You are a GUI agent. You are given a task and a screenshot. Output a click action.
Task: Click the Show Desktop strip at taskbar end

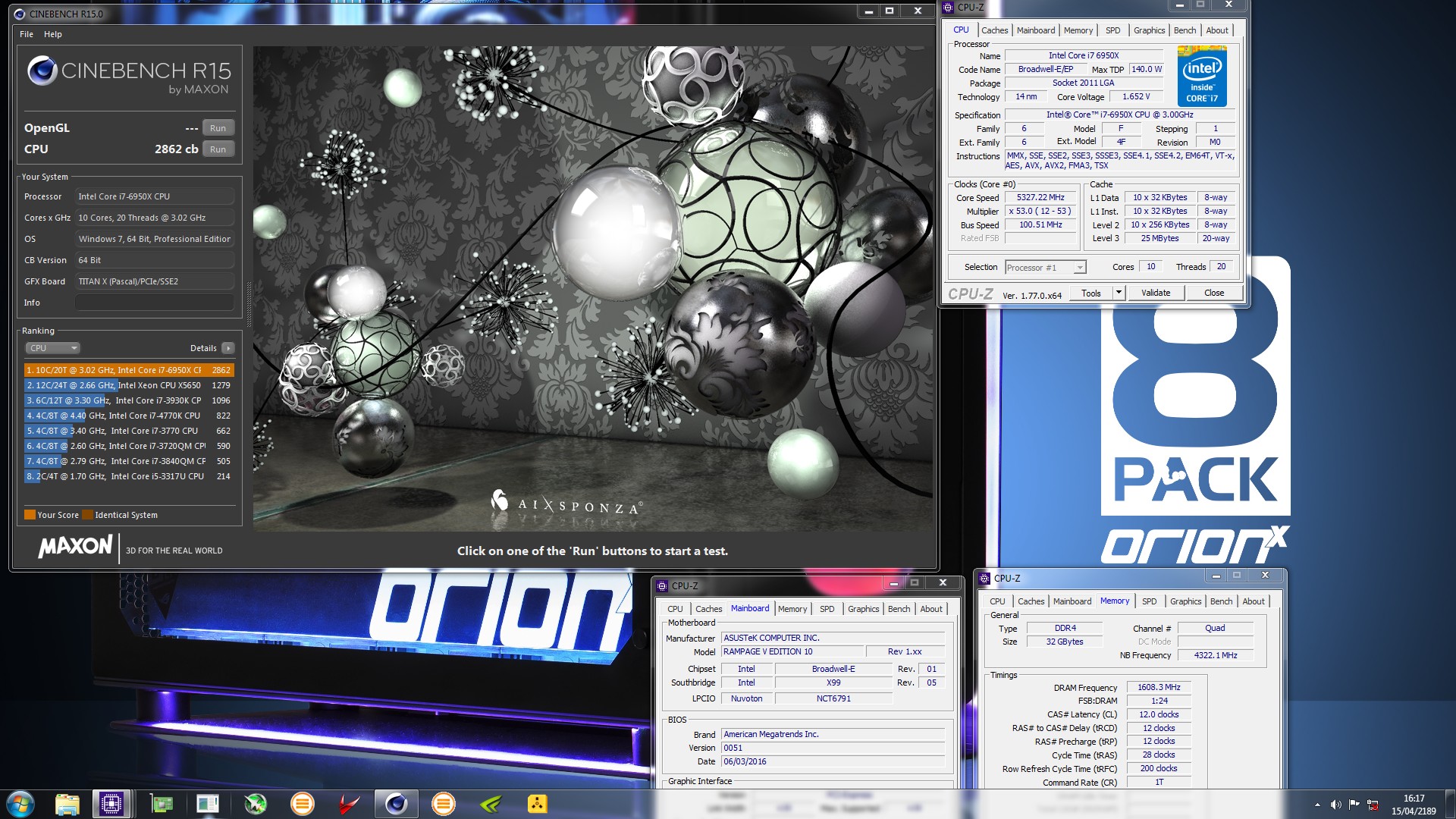(1450, 804)
